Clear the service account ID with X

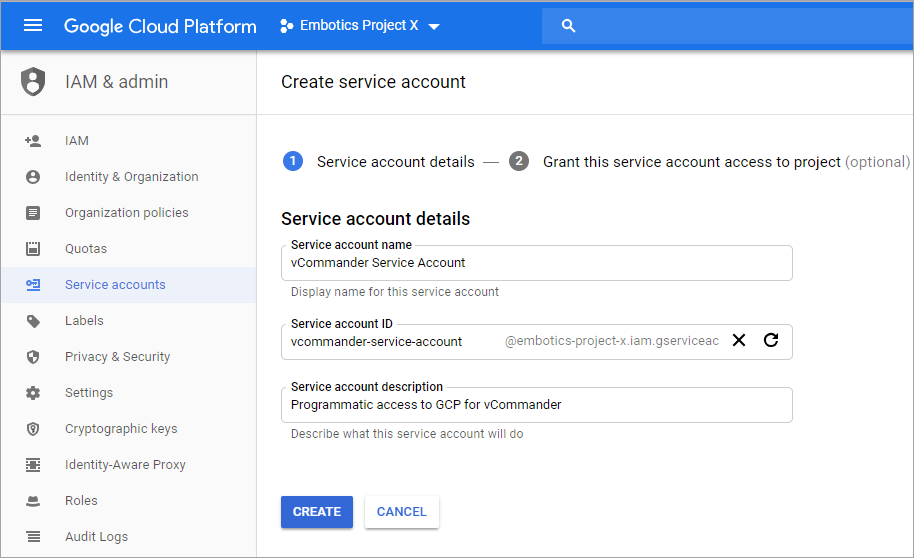click(x=739, y=341)
